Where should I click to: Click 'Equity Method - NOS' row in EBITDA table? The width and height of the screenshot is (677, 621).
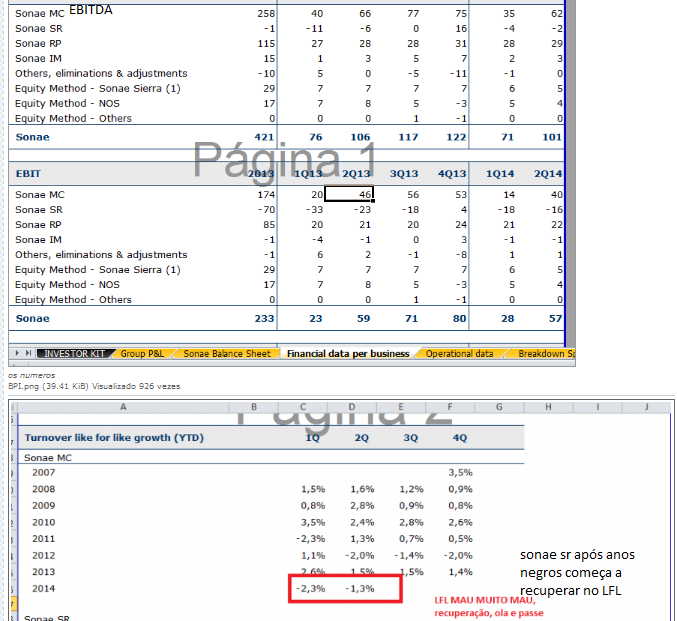[x=67, y=104]
